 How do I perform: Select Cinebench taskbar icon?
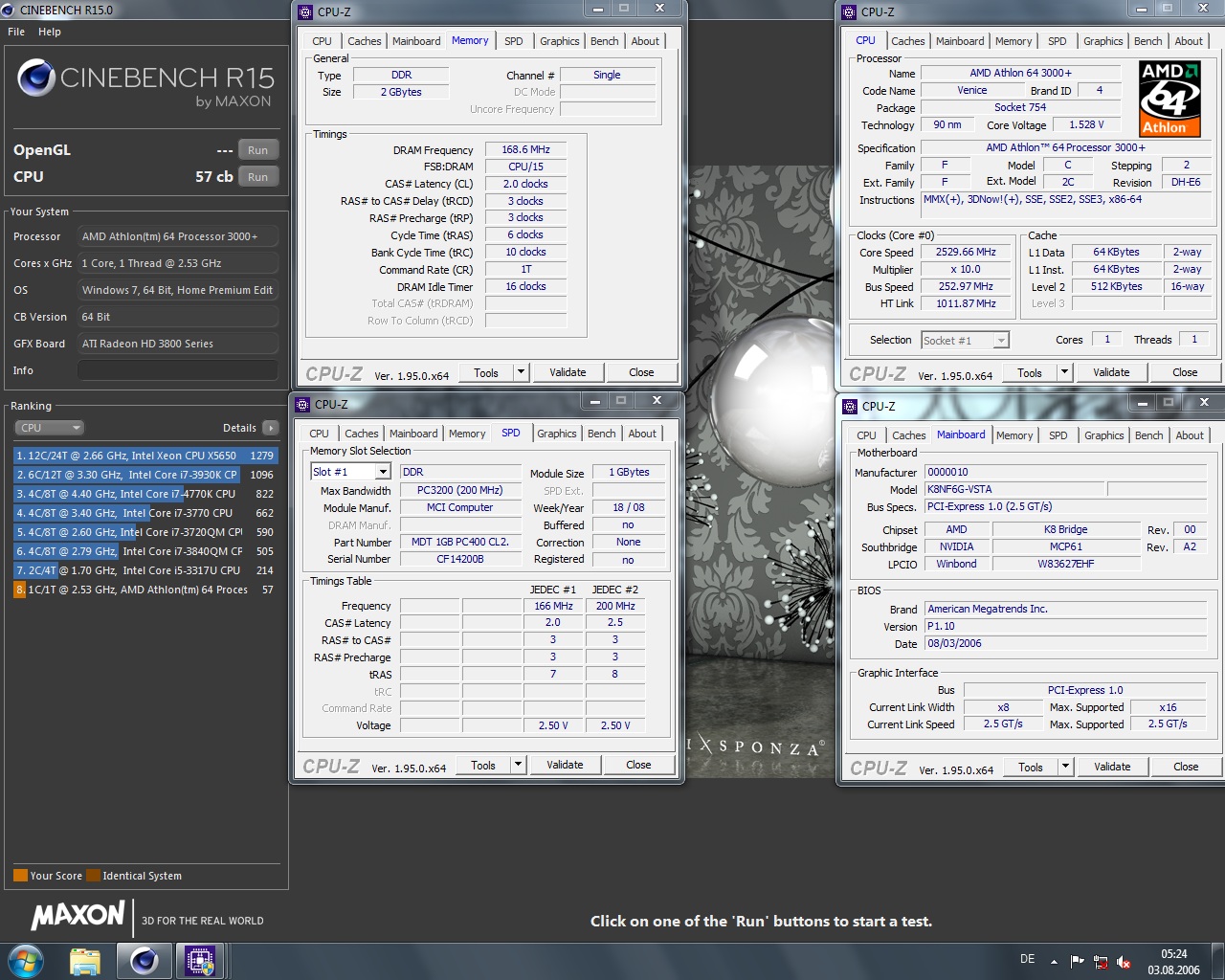click(145, 961)
